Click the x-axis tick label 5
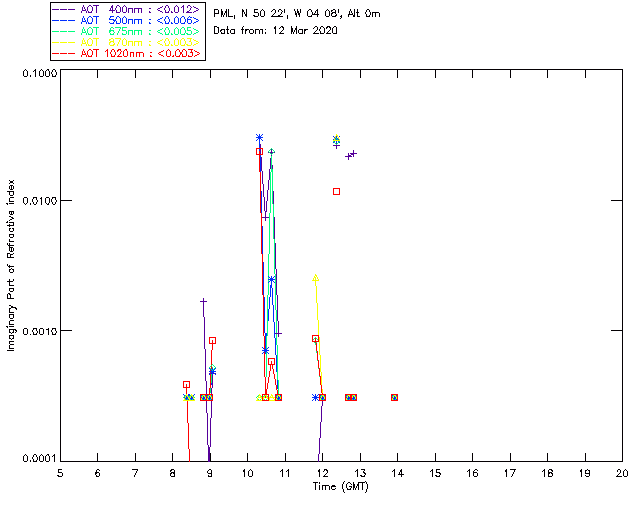Viewport: 640px width, 512px height. [x=60, y=473]
